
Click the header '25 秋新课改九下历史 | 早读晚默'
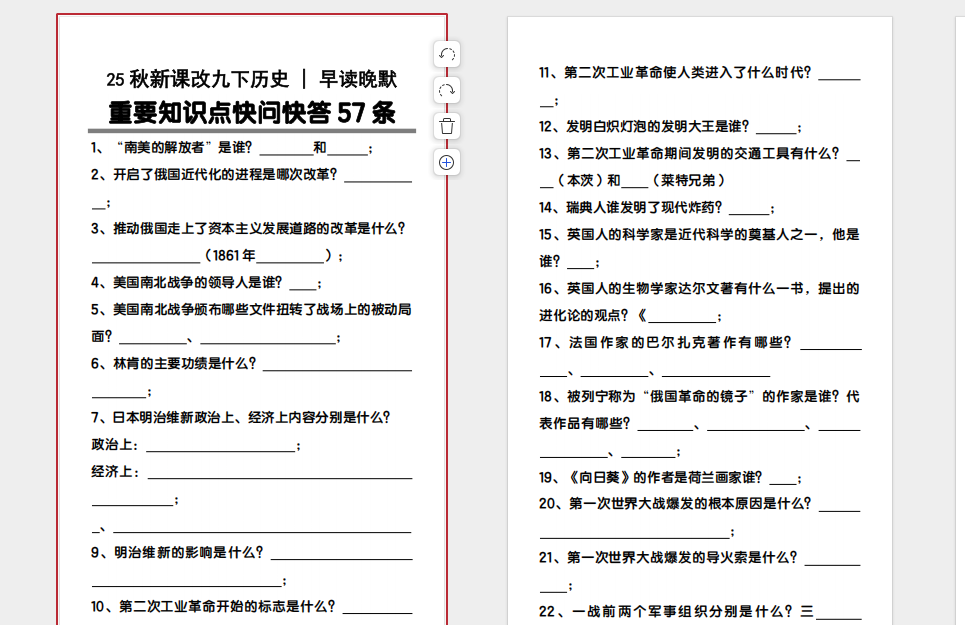tap(252, 79)
